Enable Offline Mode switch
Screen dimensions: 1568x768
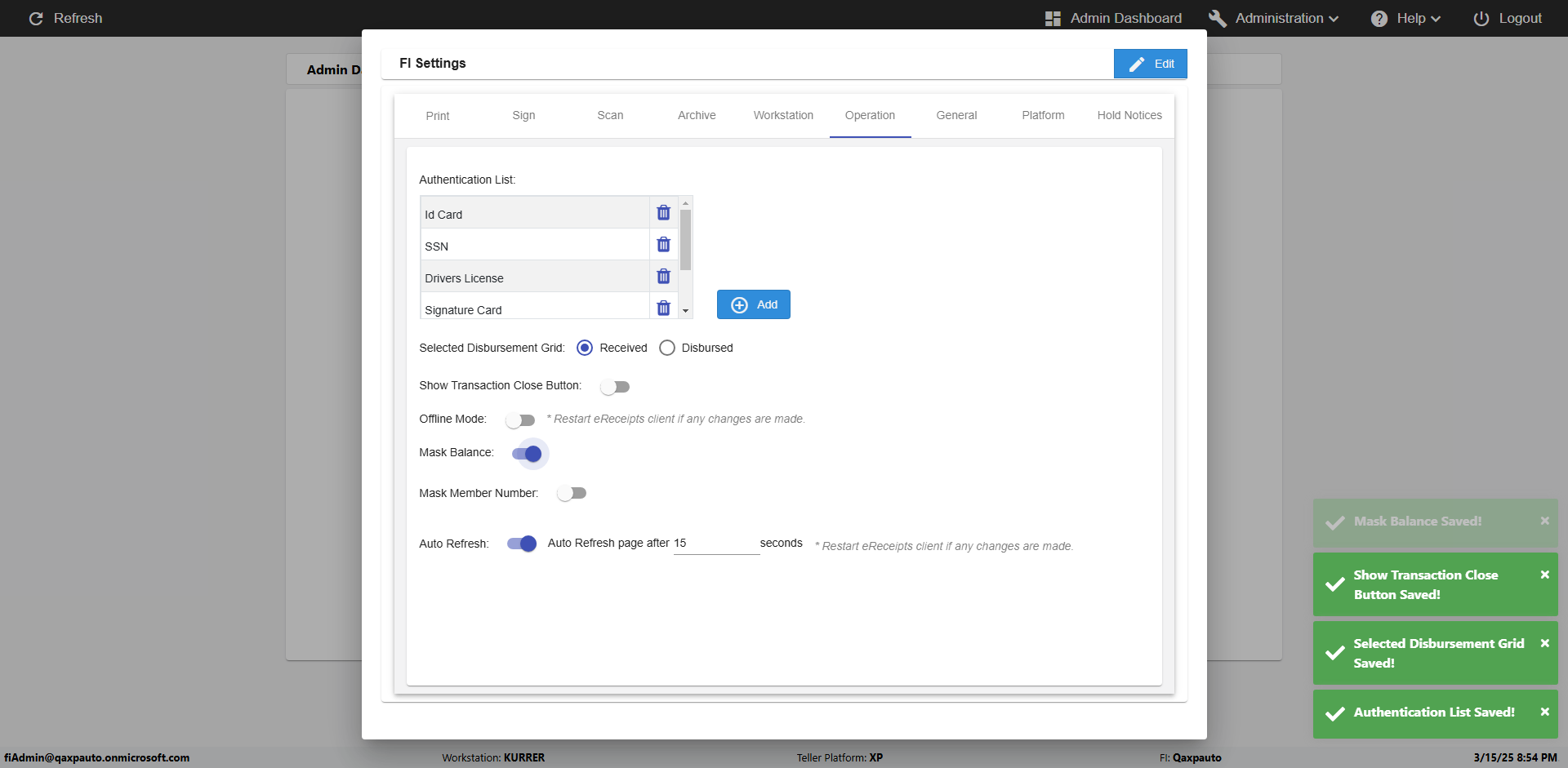pos(520,420)
